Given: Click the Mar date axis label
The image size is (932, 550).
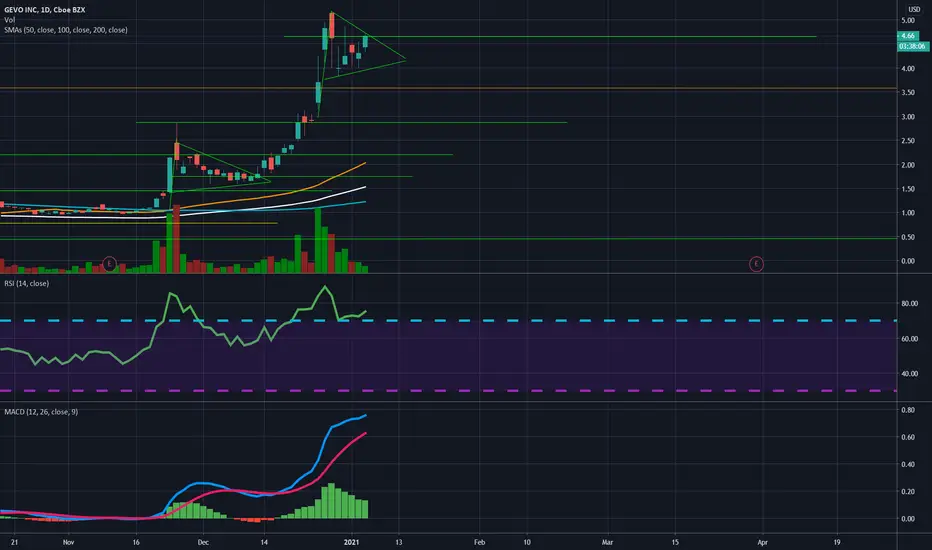Looking at the screenshot, I should point(607,542).
